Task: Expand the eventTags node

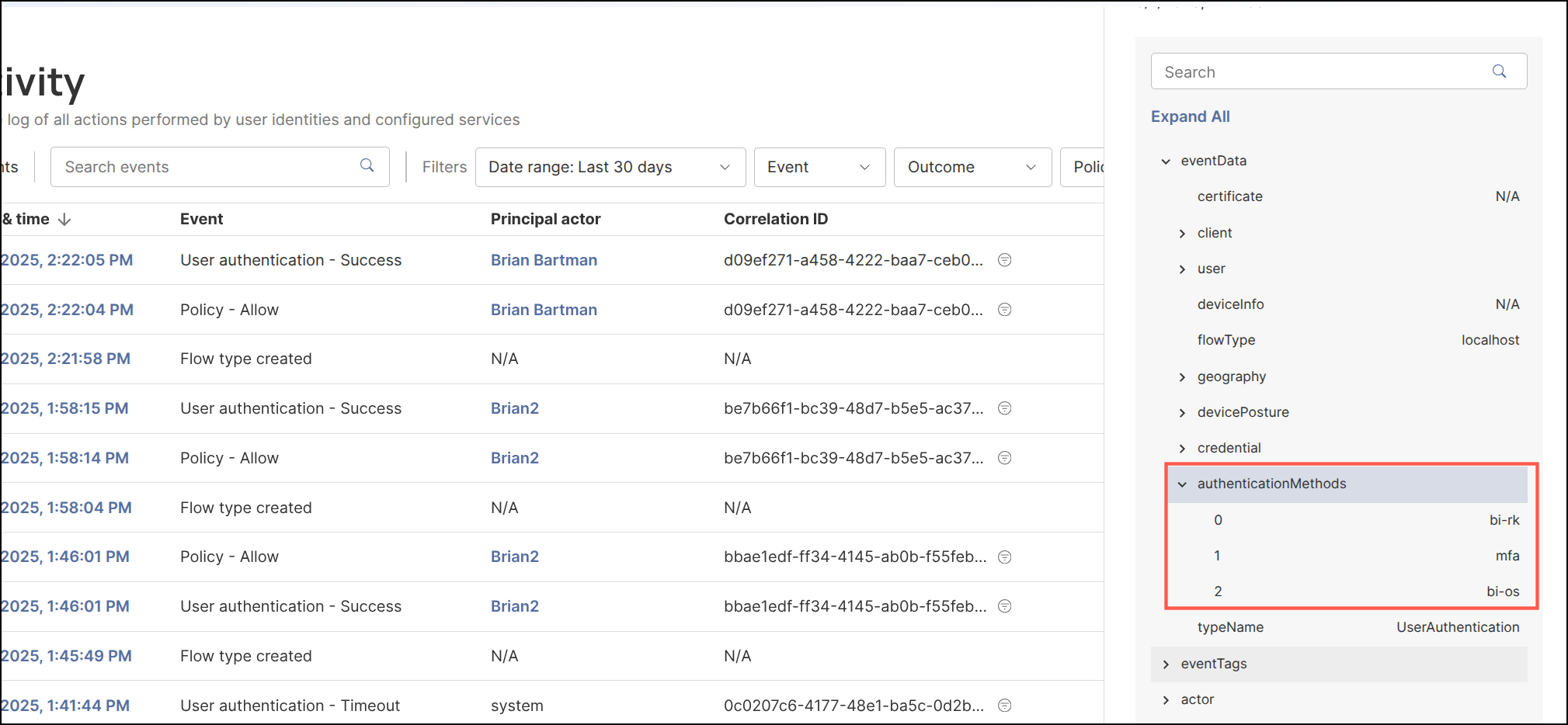Action: click(x=1166, y=664)
